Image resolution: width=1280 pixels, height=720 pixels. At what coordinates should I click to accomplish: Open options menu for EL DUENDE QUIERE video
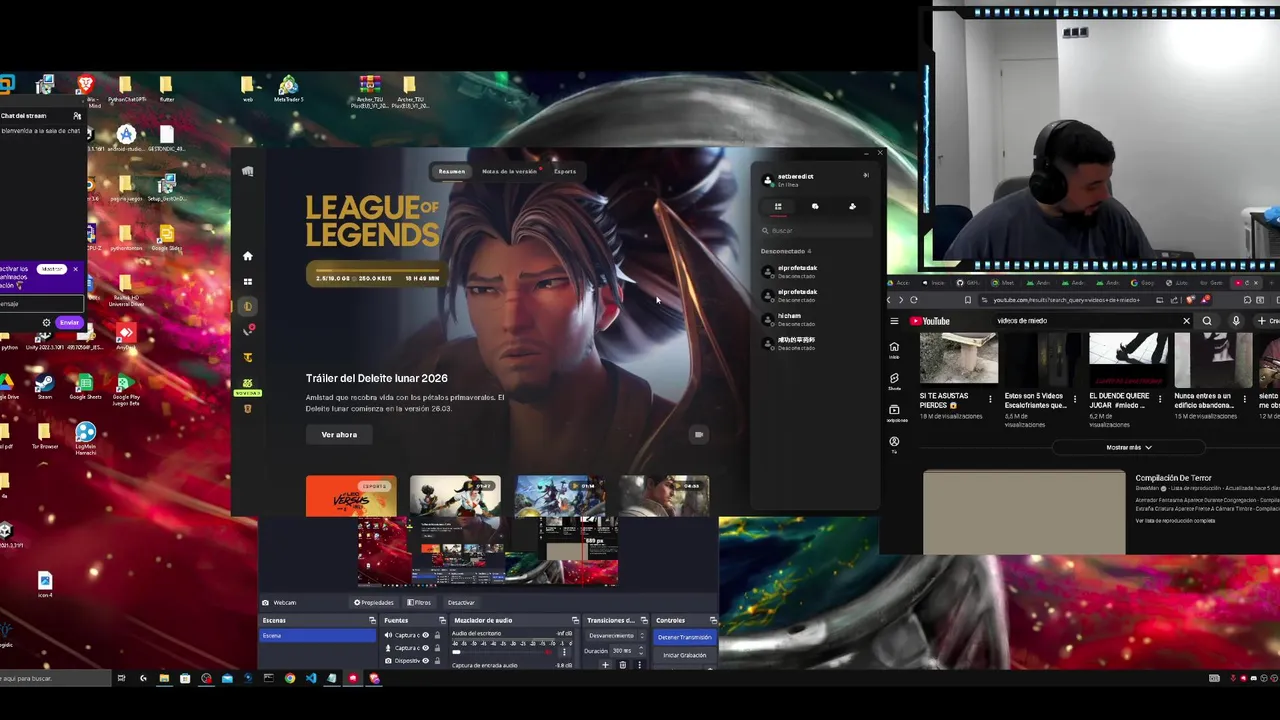coord(1159,398)
